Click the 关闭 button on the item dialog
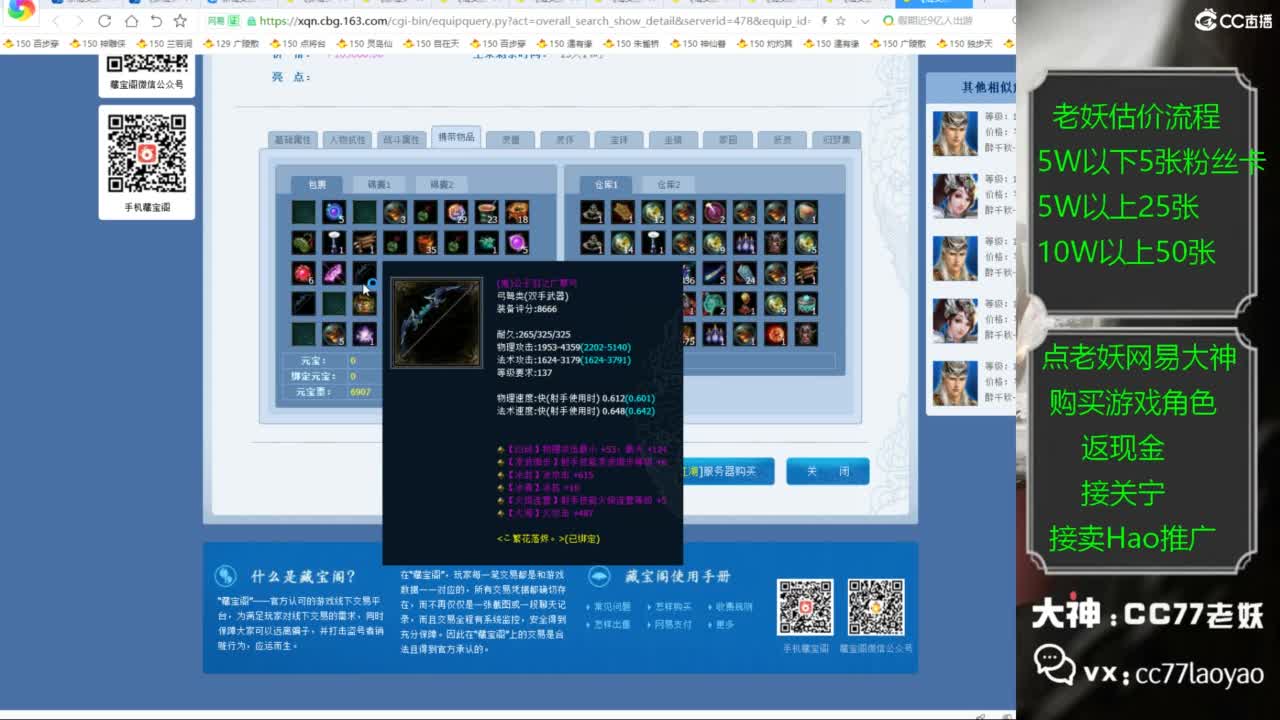This screenshot has width=1280, height=720. click(x=828, y=471)
